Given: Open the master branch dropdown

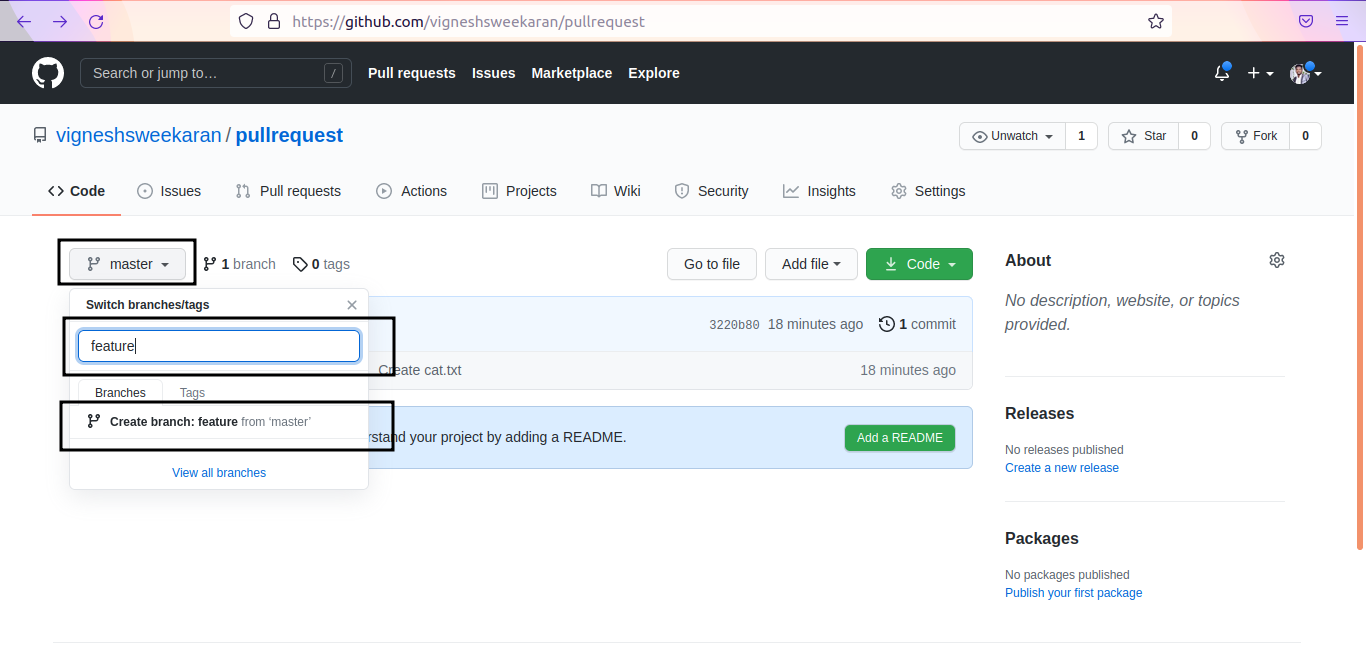Looking at the screenshot, I should pyautogui.click(x=128, y=264).
